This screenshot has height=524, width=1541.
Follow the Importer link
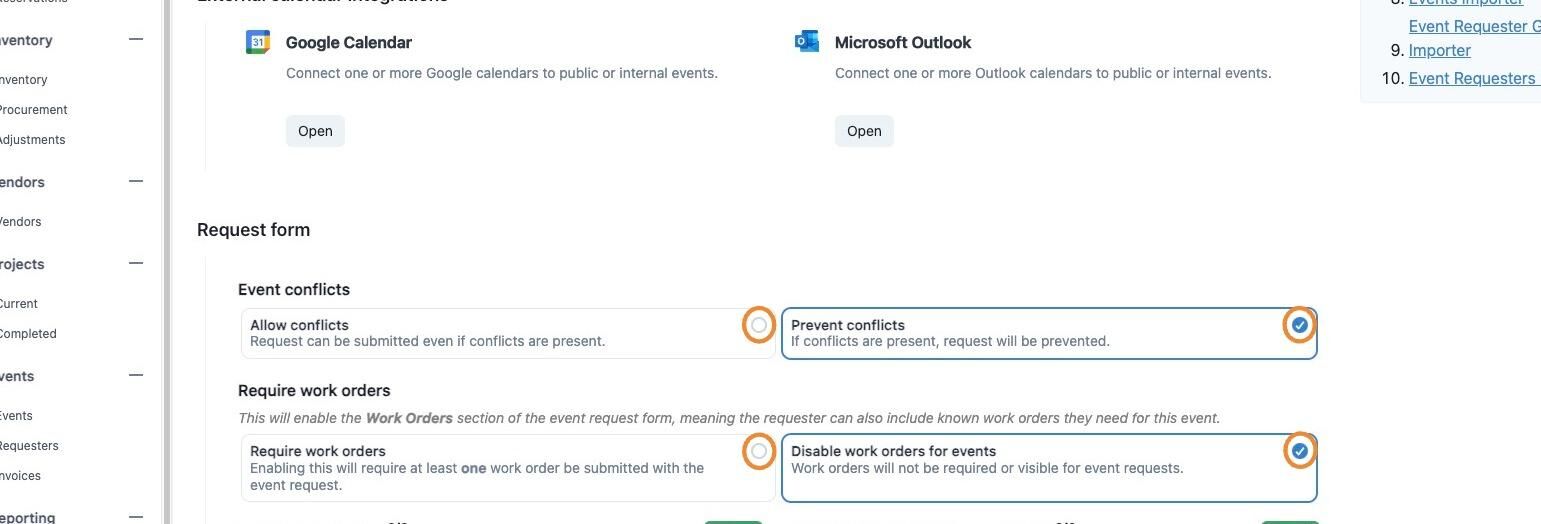1439,50
